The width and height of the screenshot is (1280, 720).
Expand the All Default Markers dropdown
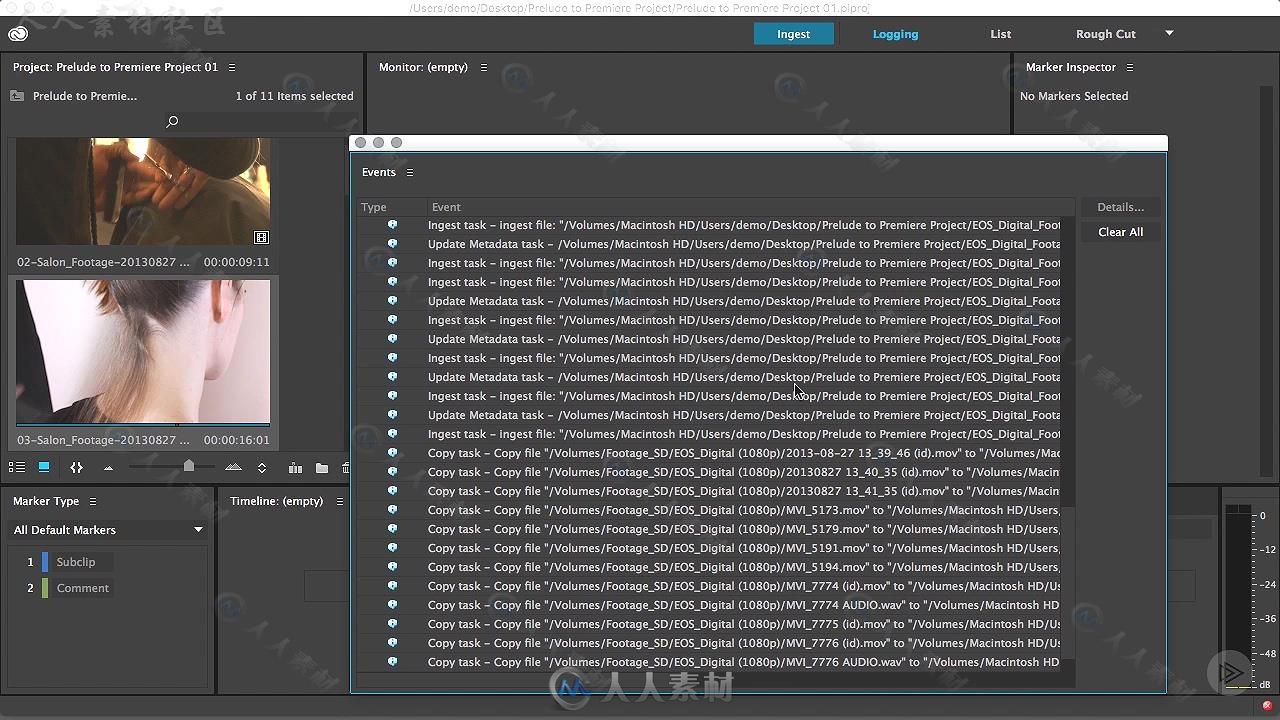coord(108,530)
